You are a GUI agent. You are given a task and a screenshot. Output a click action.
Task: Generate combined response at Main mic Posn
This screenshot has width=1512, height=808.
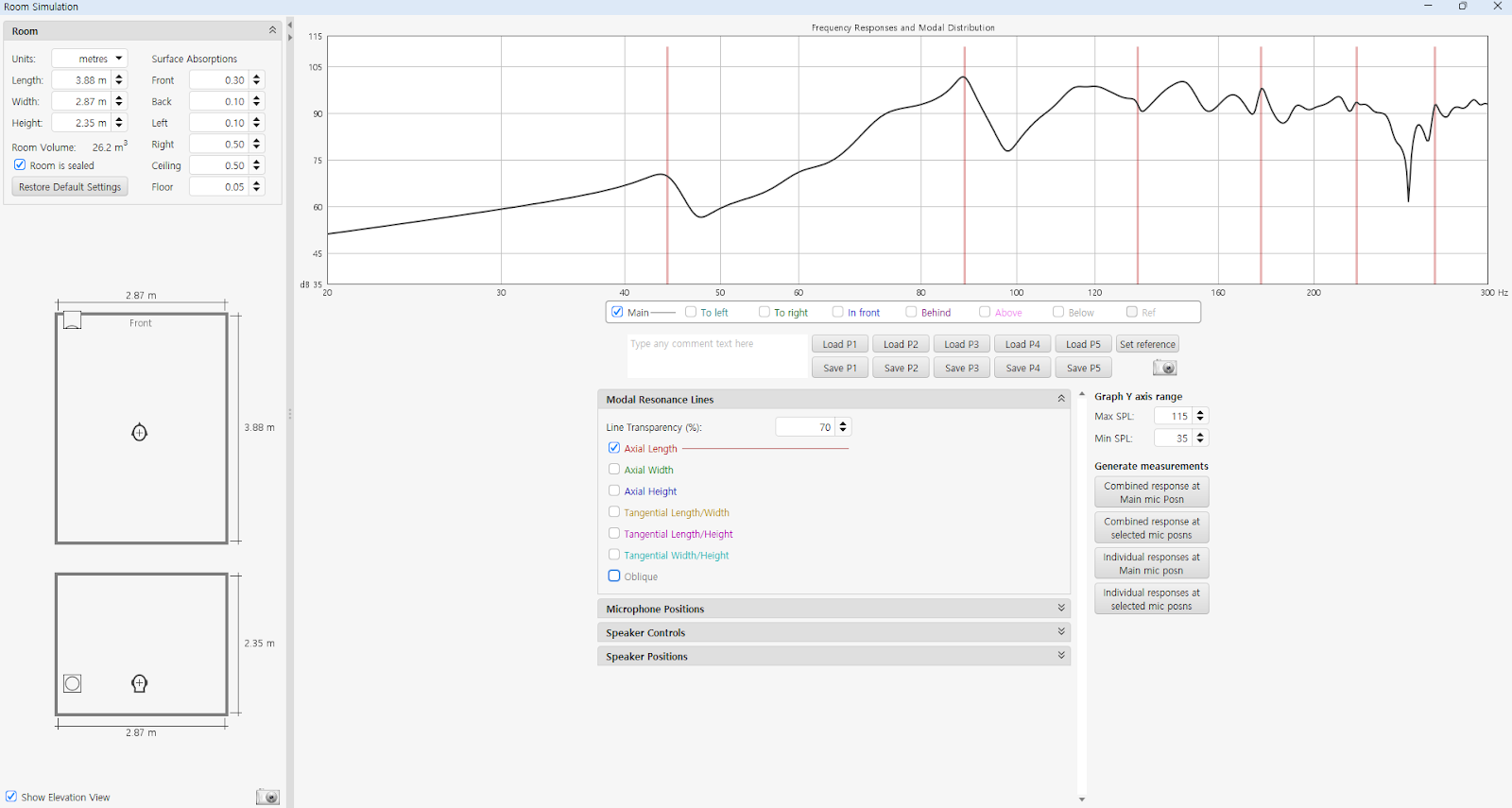(x=1151, y=492)
